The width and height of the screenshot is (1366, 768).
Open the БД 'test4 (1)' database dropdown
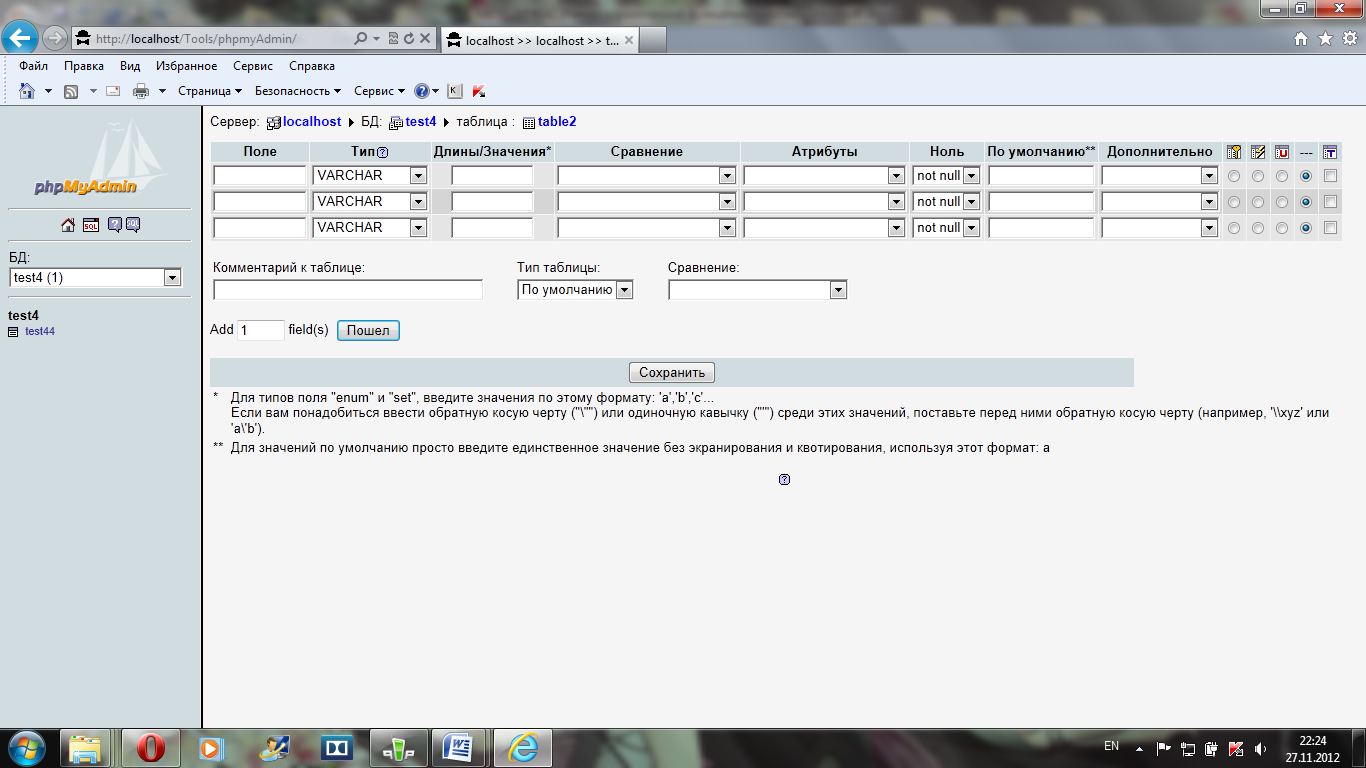96,278
